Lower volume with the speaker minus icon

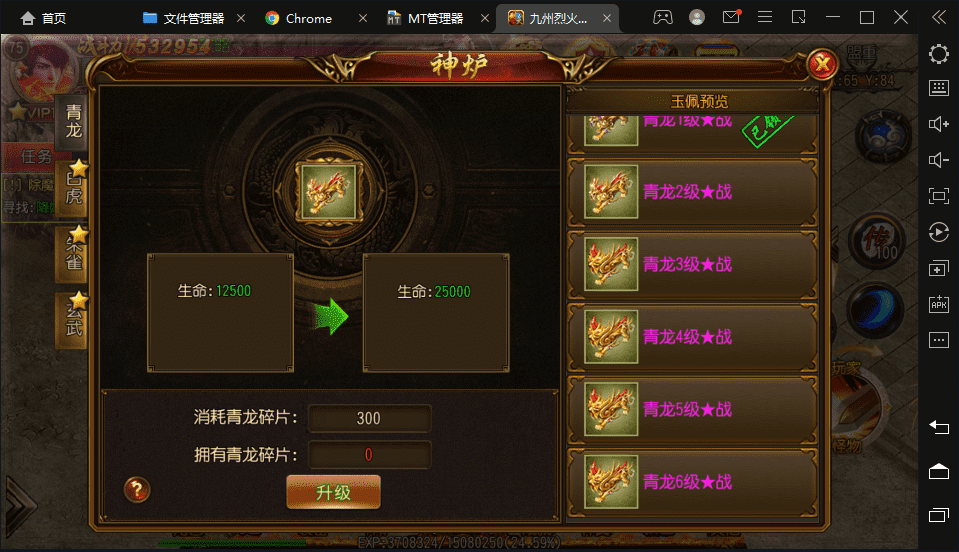click(939, 160)
